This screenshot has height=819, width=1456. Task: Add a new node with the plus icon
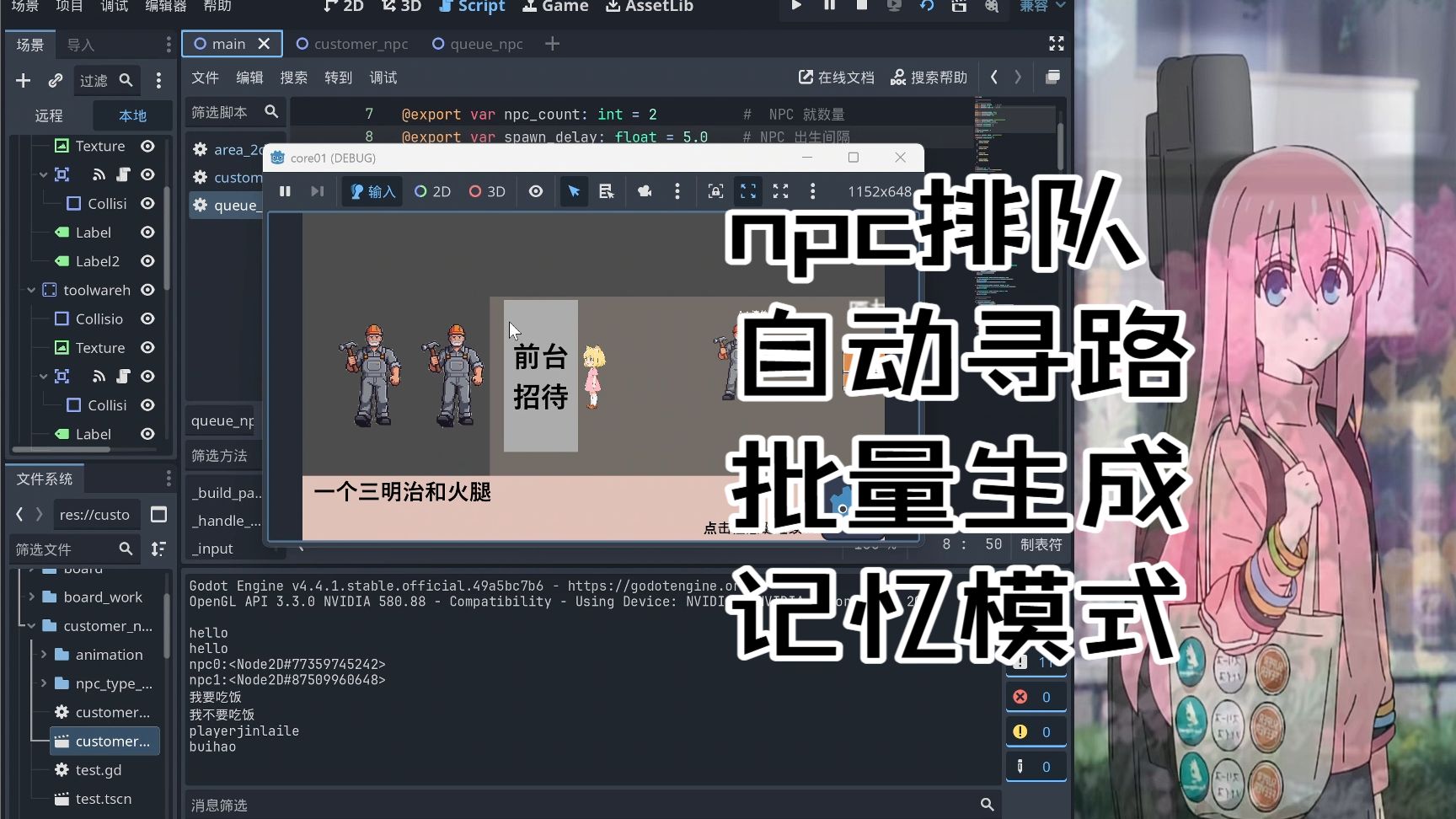click(23, 80)
